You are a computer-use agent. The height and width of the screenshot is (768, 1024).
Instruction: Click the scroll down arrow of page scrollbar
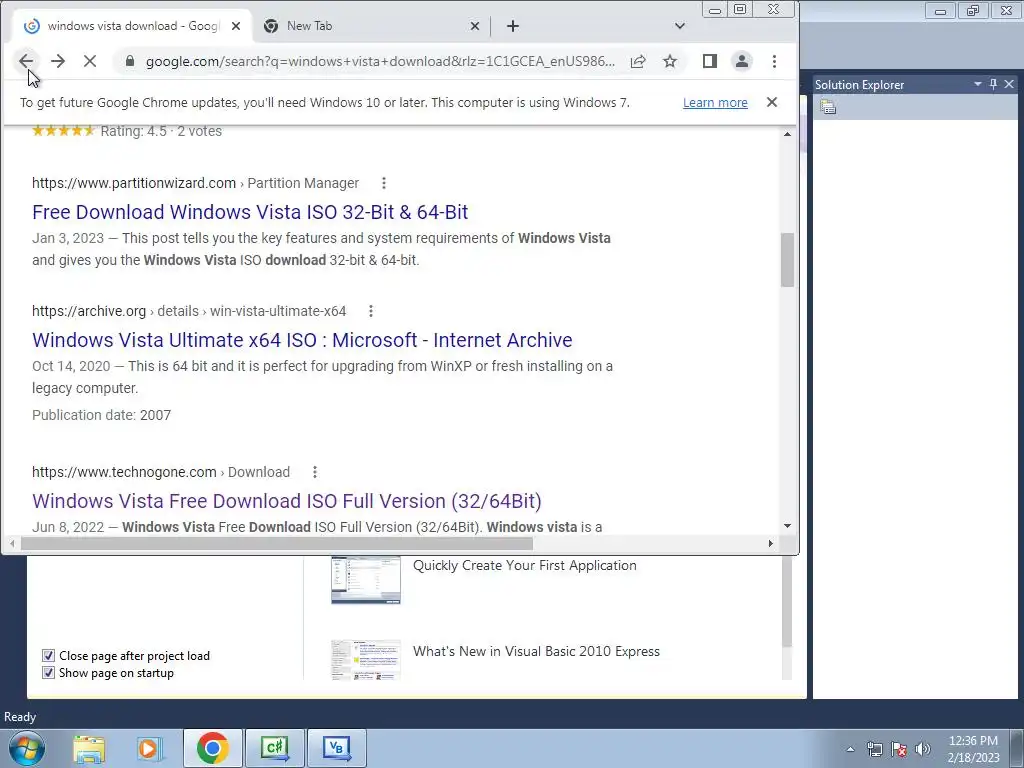[788, 526]
